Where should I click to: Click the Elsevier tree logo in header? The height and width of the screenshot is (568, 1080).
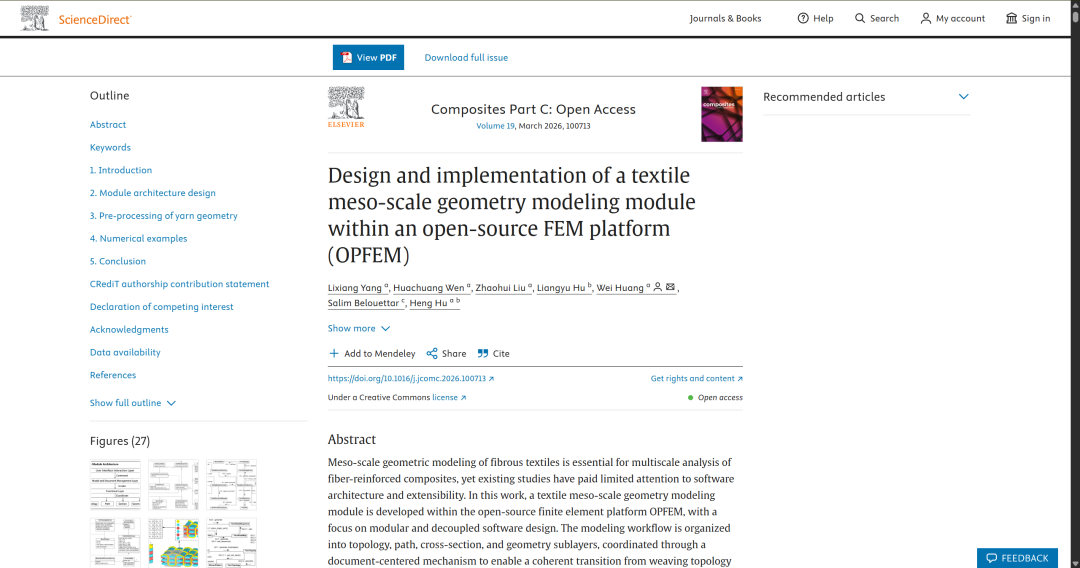click(34, 19)
